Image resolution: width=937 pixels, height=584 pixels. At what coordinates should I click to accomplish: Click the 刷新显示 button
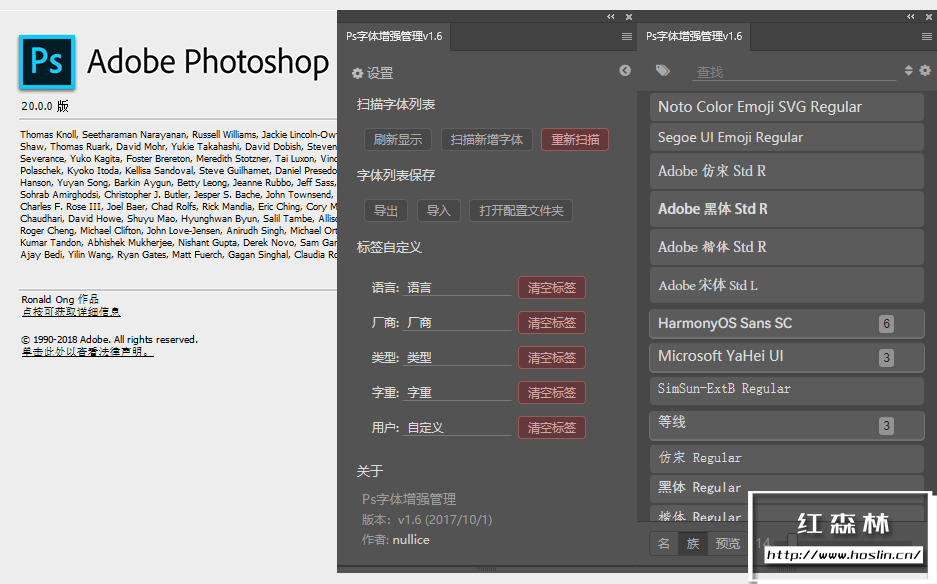coord(398,140)
